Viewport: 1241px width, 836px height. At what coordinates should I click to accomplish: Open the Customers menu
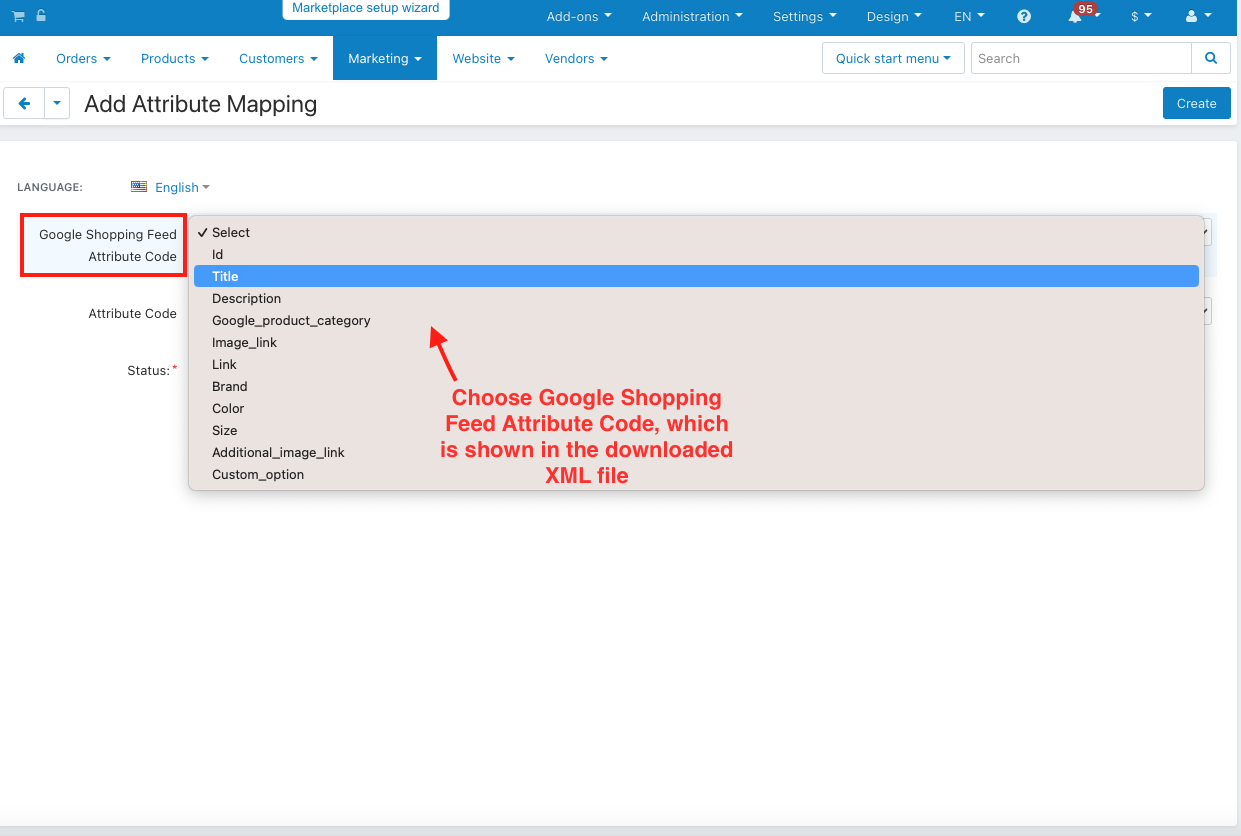tap(278, 58)
